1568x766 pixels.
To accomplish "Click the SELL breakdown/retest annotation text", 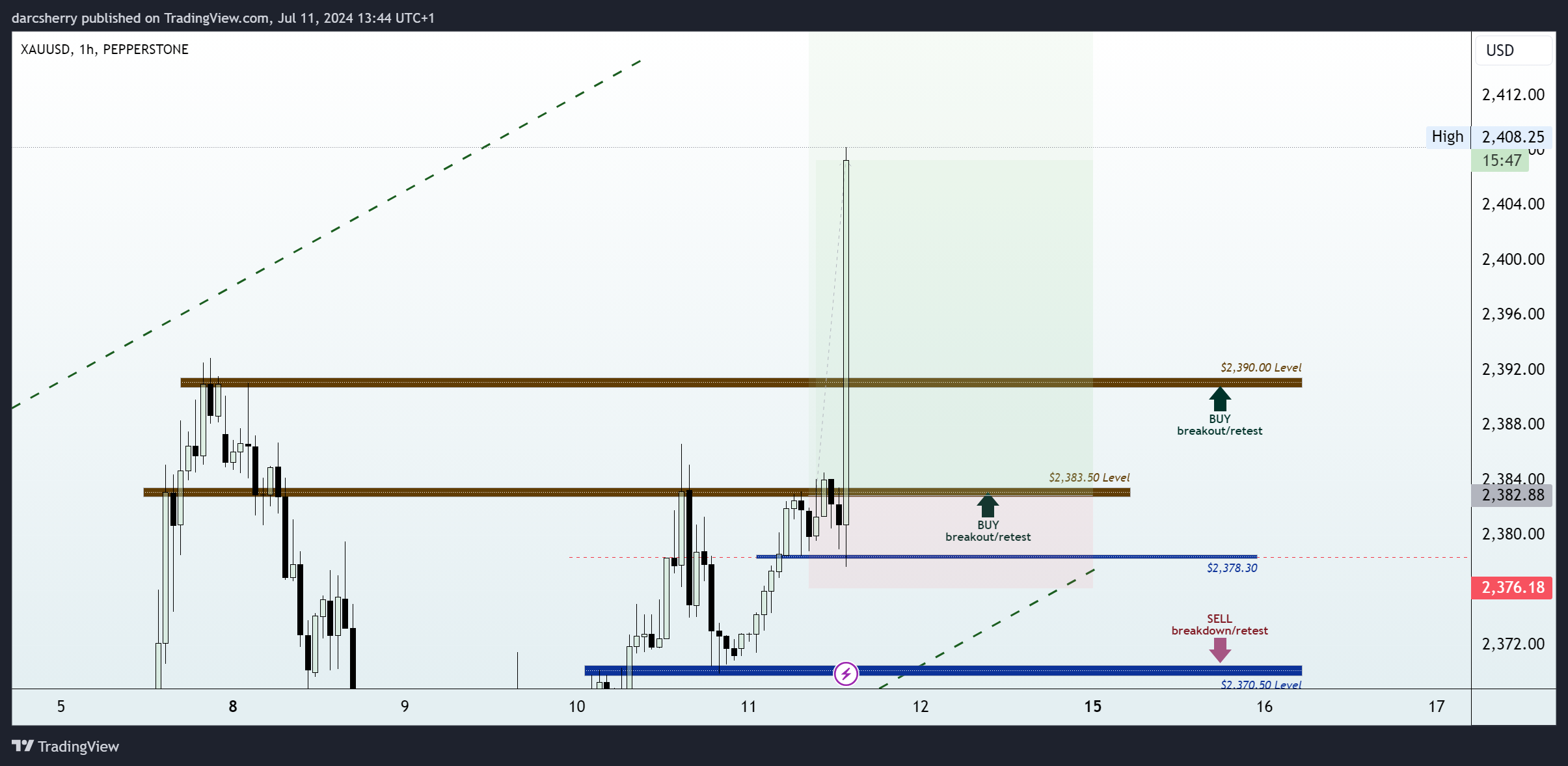I will click(x=1220, y=625).
